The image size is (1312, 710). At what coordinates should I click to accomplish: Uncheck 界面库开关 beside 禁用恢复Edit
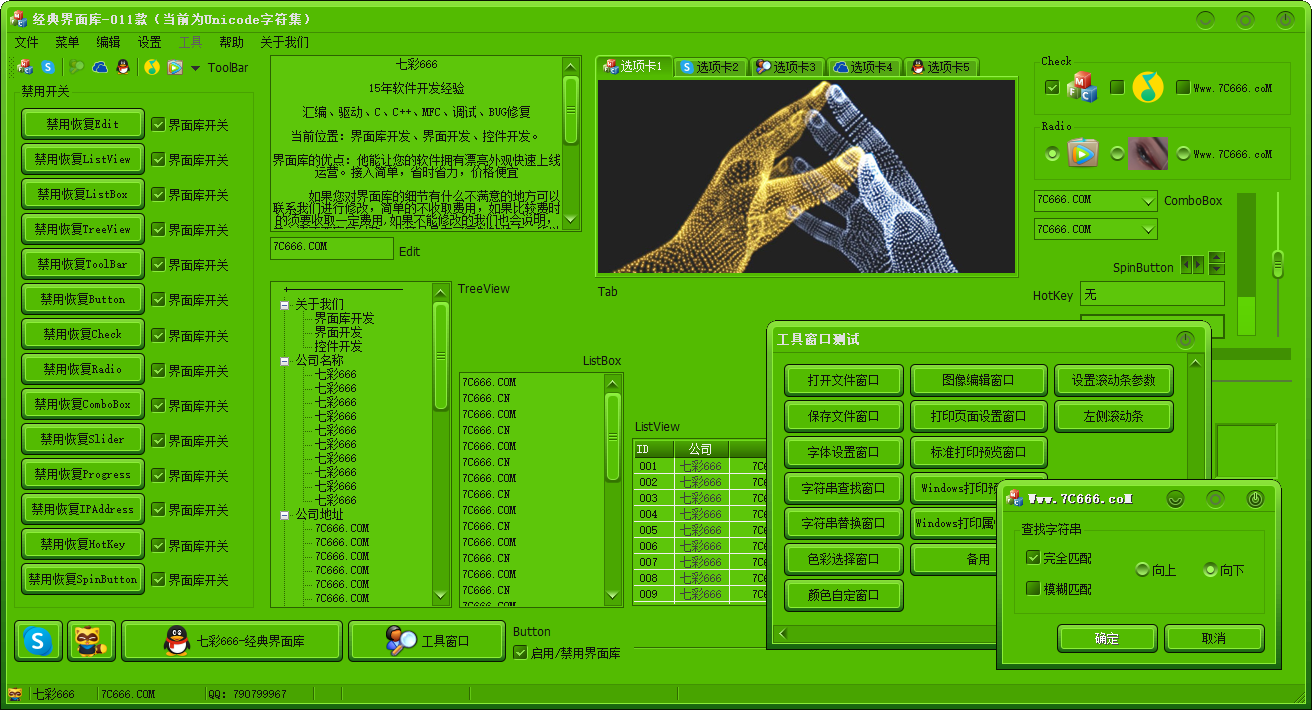158,125
